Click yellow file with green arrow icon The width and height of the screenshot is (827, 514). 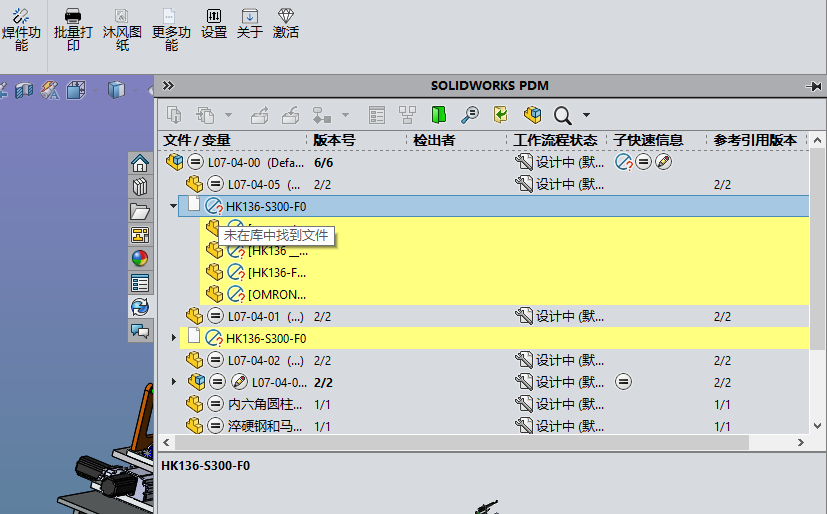pos(501,115)
